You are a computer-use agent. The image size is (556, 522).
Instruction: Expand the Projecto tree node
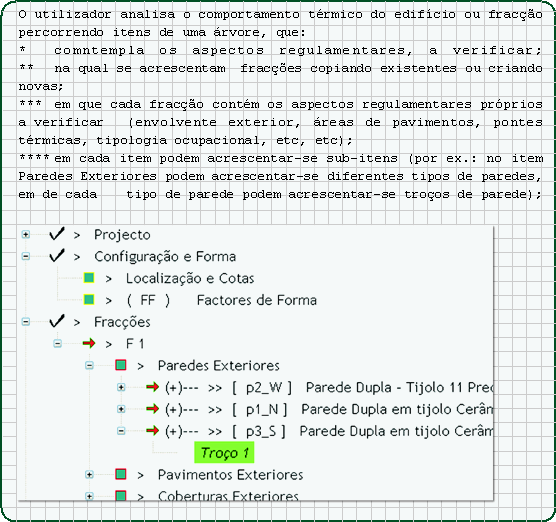pos(26,234)
